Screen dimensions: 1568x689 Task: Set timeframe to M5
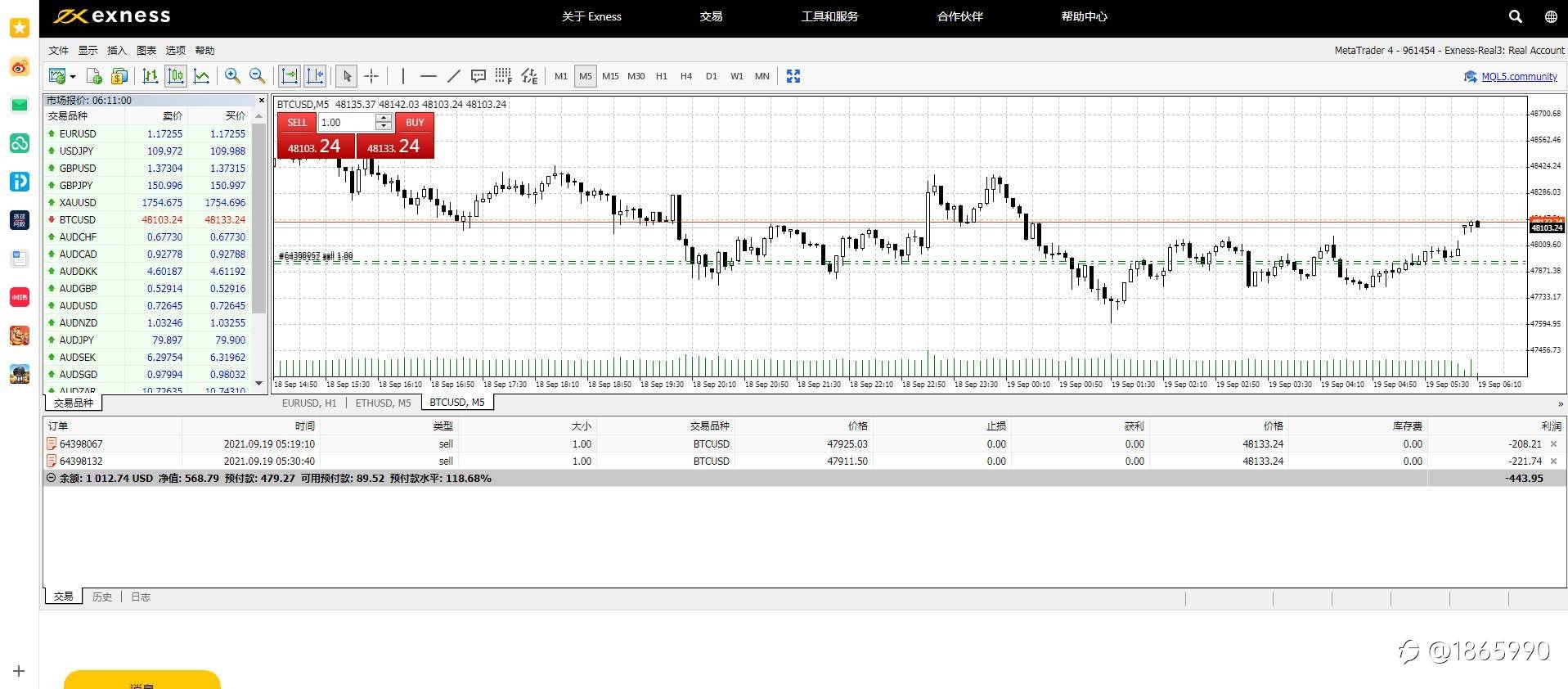point(586,76)
